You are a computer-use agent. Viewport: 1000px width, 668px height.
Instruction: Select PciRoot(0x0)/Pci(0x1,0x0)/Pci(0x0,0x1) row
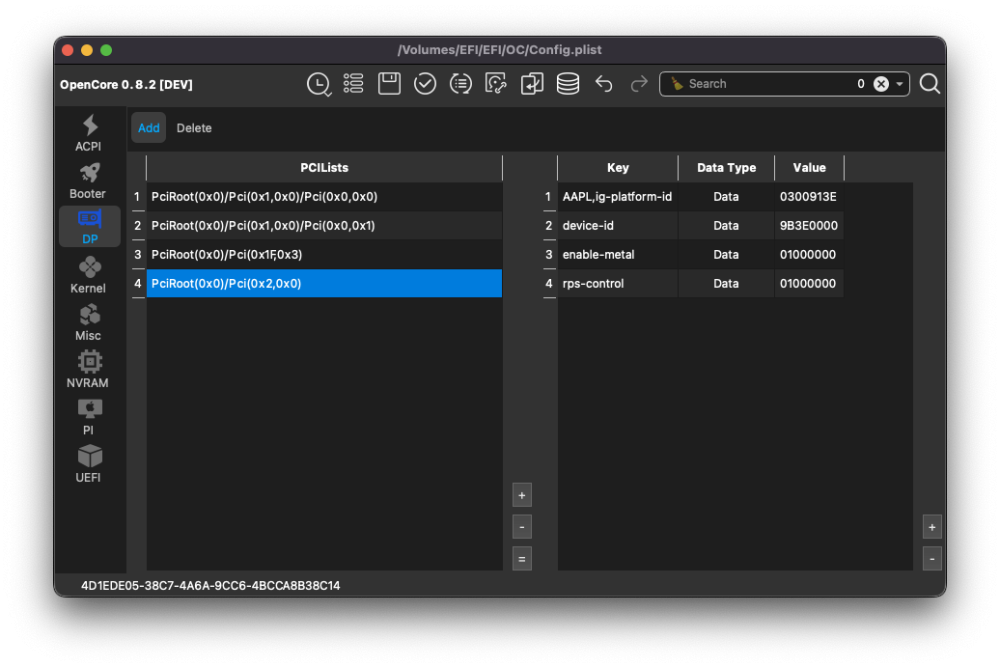324,225
